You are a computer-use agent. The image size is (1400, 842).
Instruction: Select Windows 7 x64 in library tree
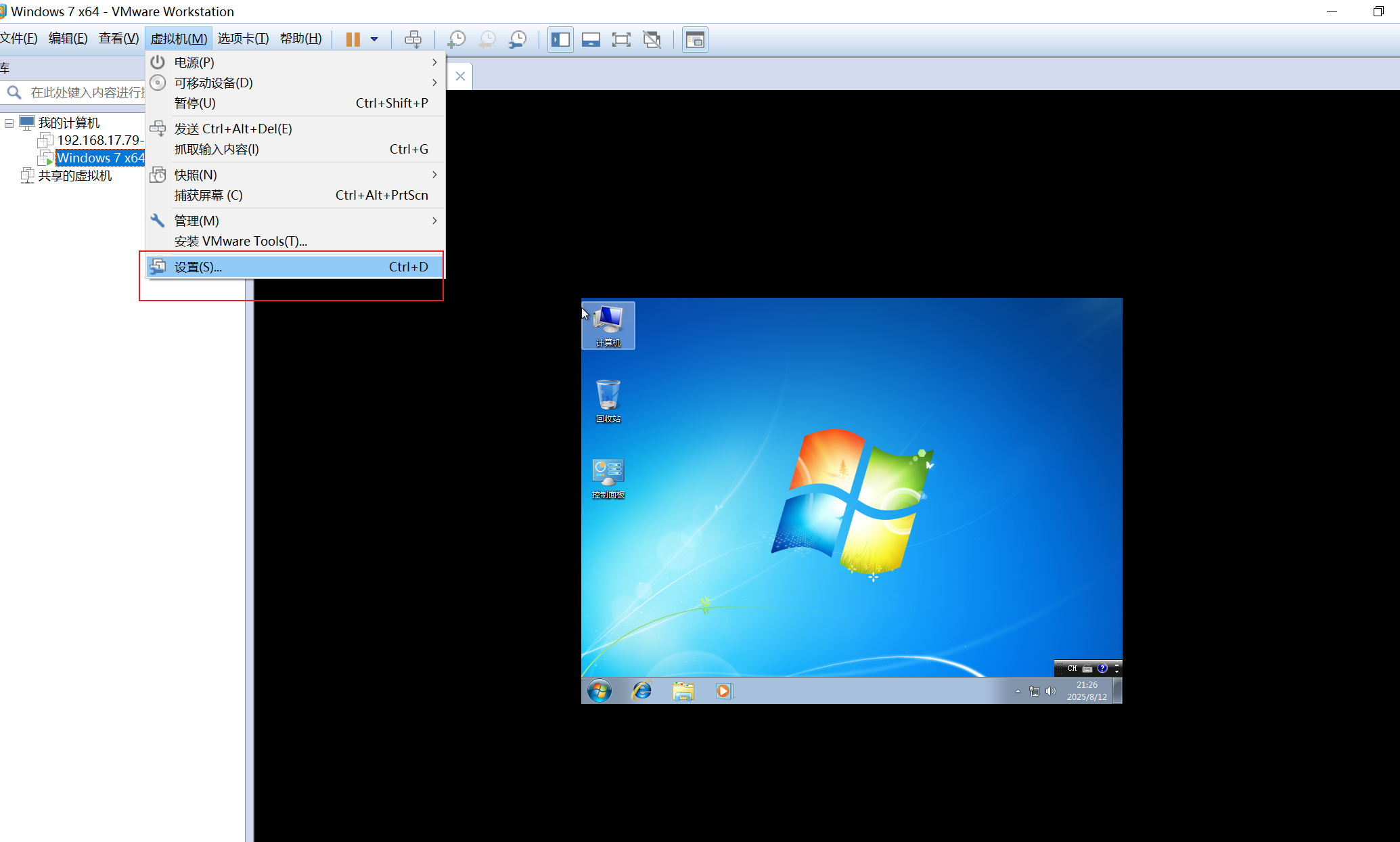point(100,158)
